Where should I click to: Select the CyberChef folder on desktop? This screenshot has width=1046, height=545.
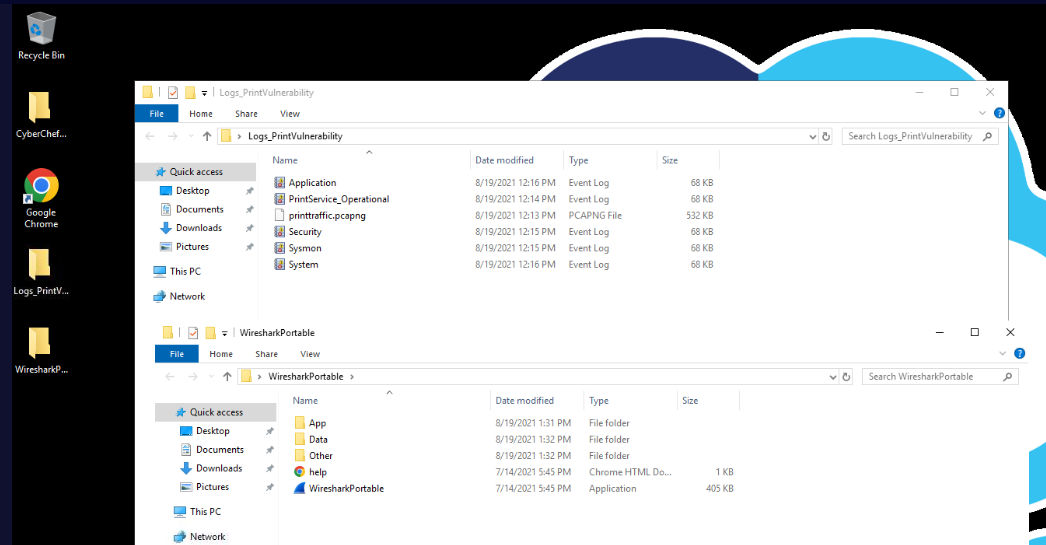[x=41, y=115]
